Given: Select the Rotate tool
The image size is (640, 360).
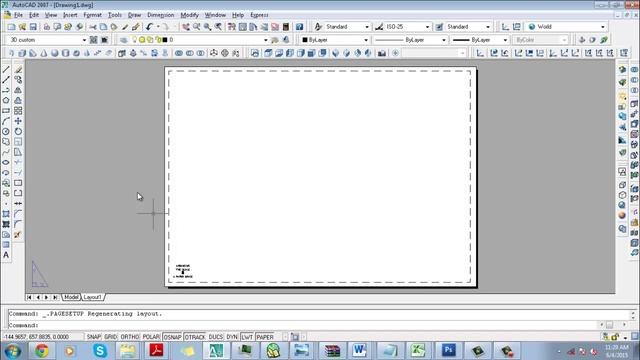Looking at the screenshot, I should [18, 131].
